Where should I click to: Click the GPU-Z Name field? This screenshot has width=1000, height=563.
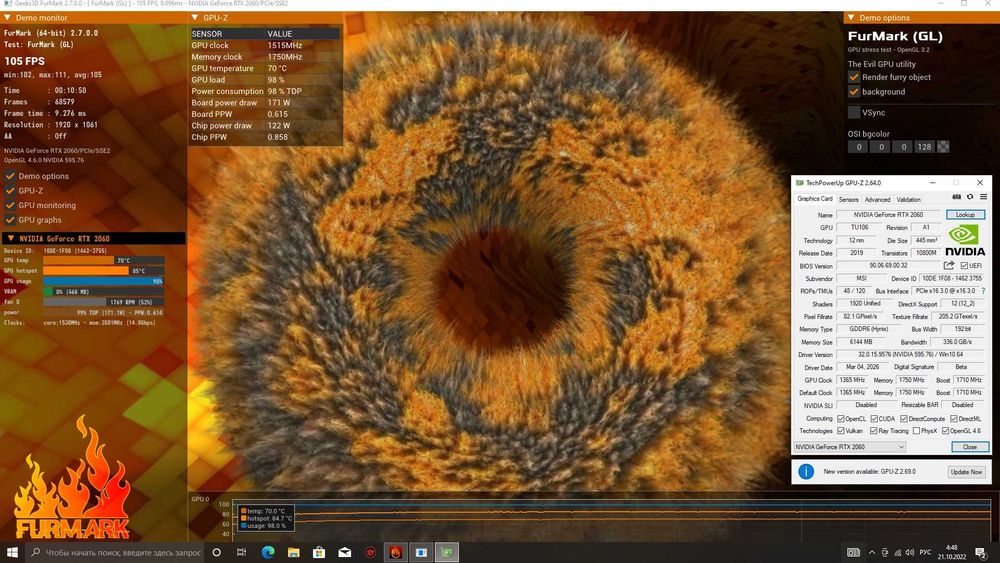pyautogui.click(x=888, y=215)
